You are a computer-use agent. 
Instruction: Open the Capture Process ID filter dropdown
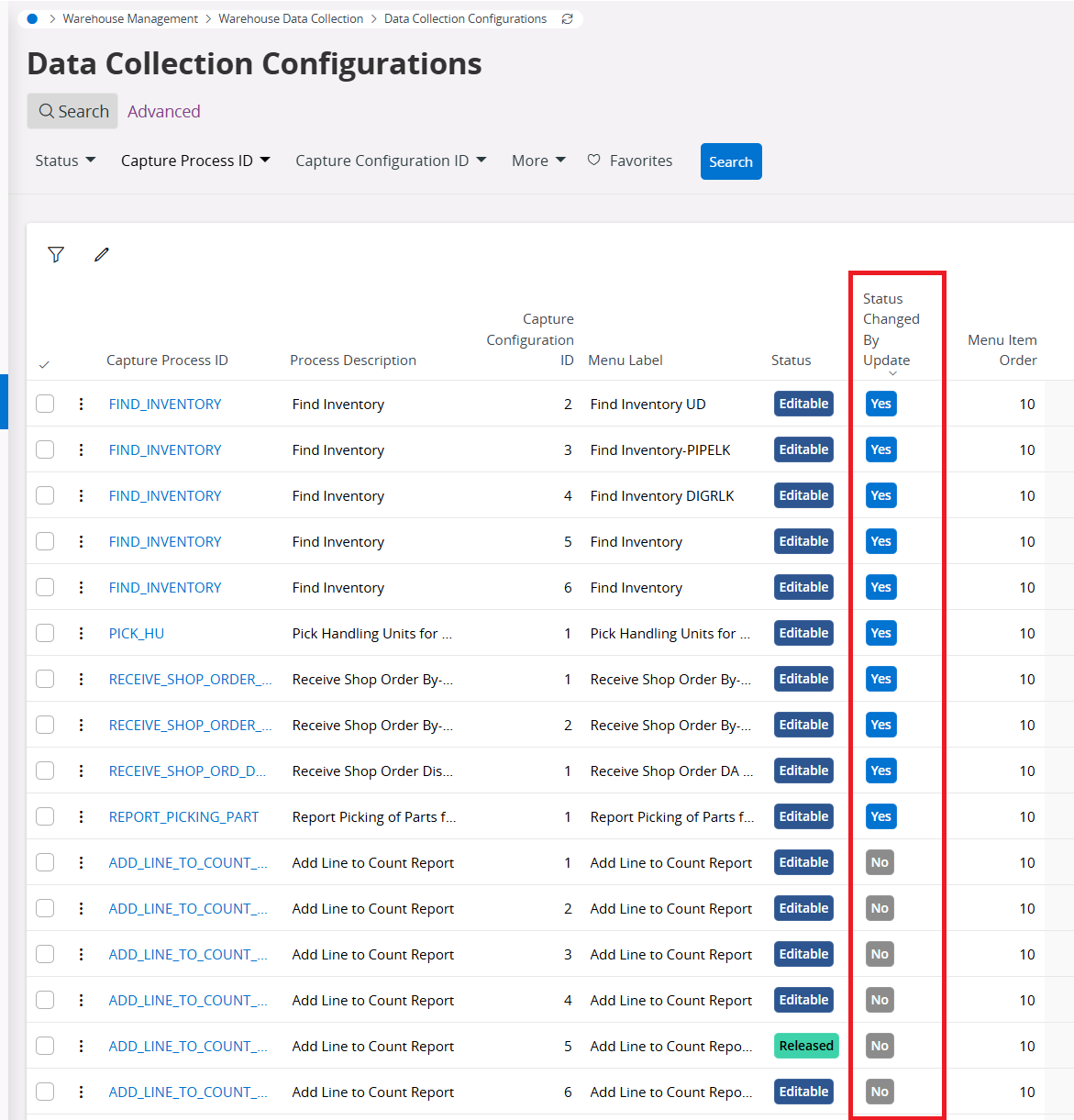tap(195, 161)
